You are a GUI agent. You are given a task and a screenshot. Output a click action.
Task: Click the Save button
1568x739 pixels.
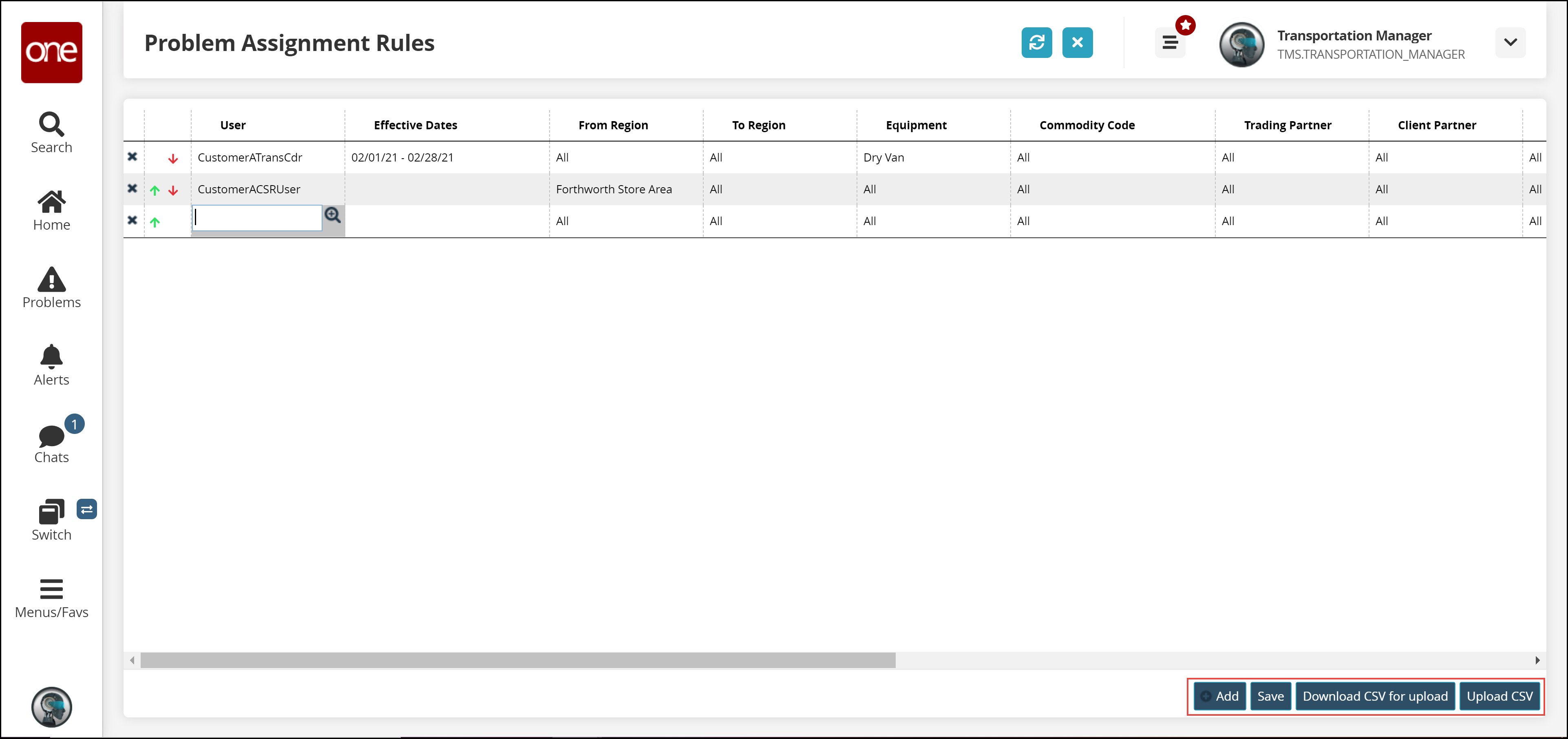pos(1270,696)
